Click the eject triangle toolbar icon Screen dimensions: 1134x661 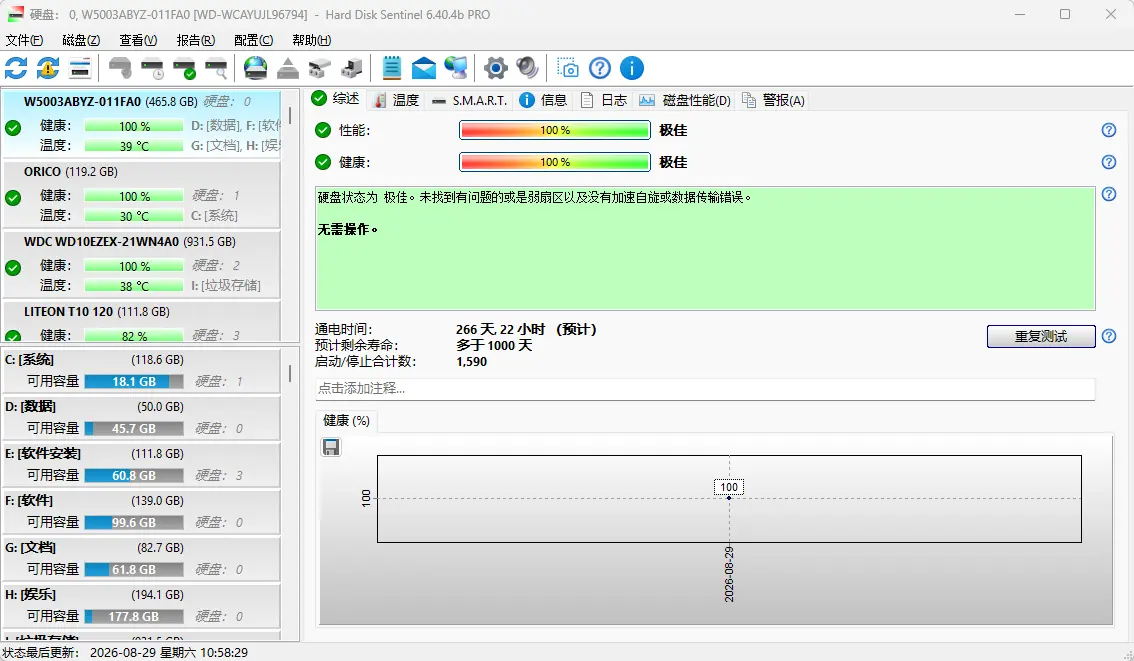(288, 69)
